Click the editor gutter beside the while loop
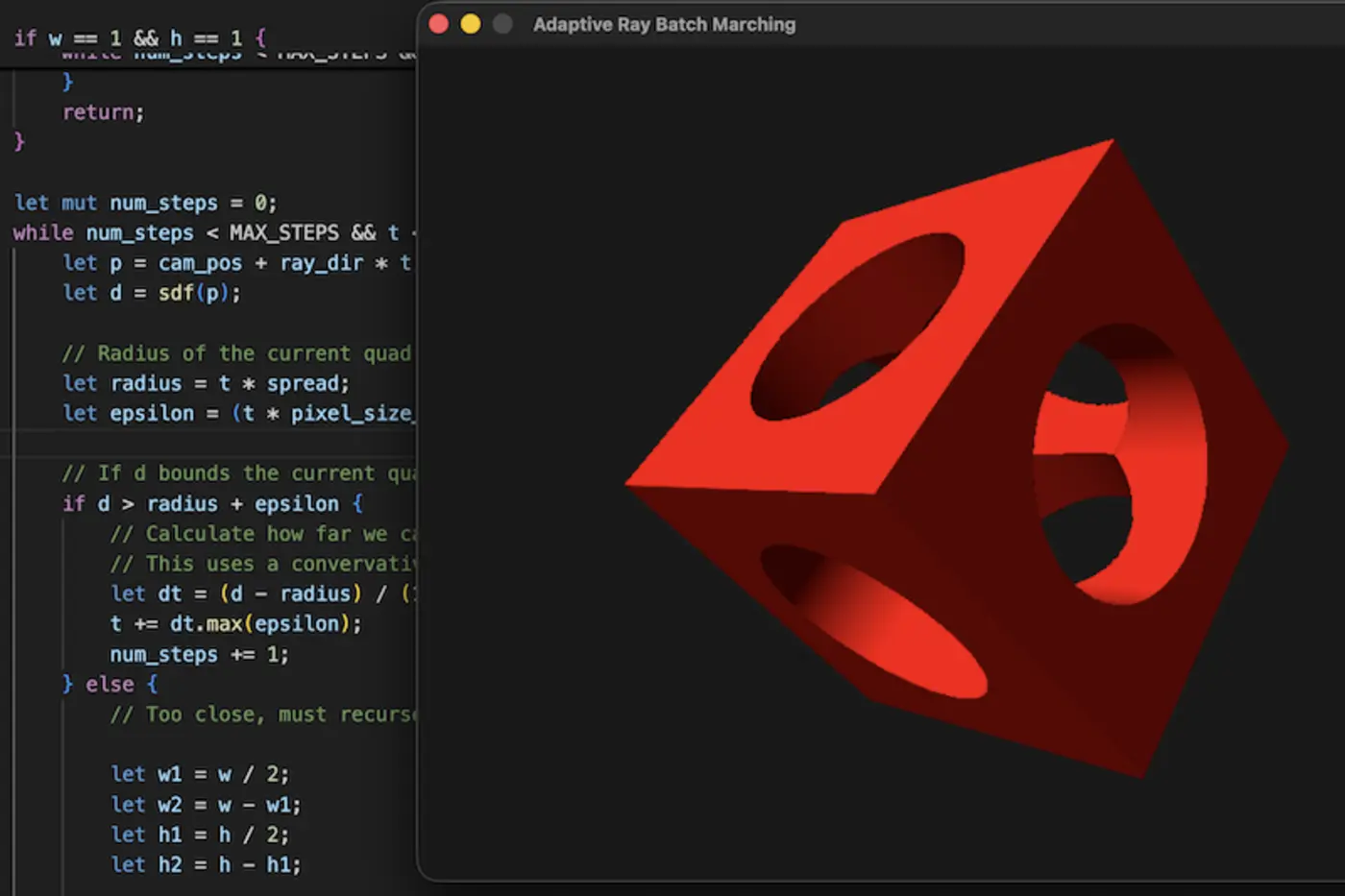The height and width of the screenshot is (896, 1345). pos(8,232)
